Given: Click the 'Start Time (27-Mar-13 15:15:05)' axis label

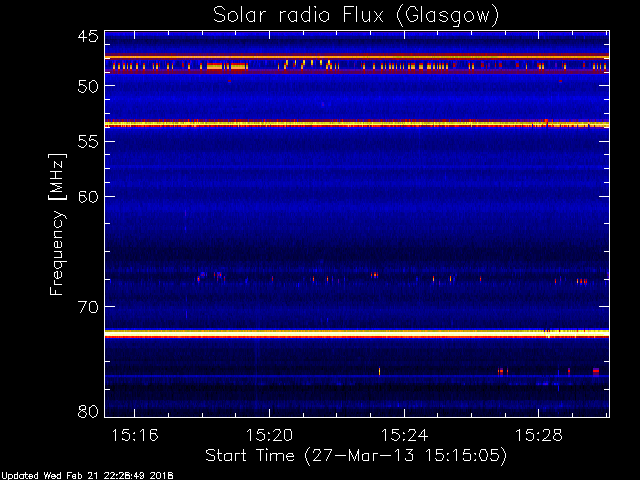Looking at the screenshot, I should click(356, 455).
